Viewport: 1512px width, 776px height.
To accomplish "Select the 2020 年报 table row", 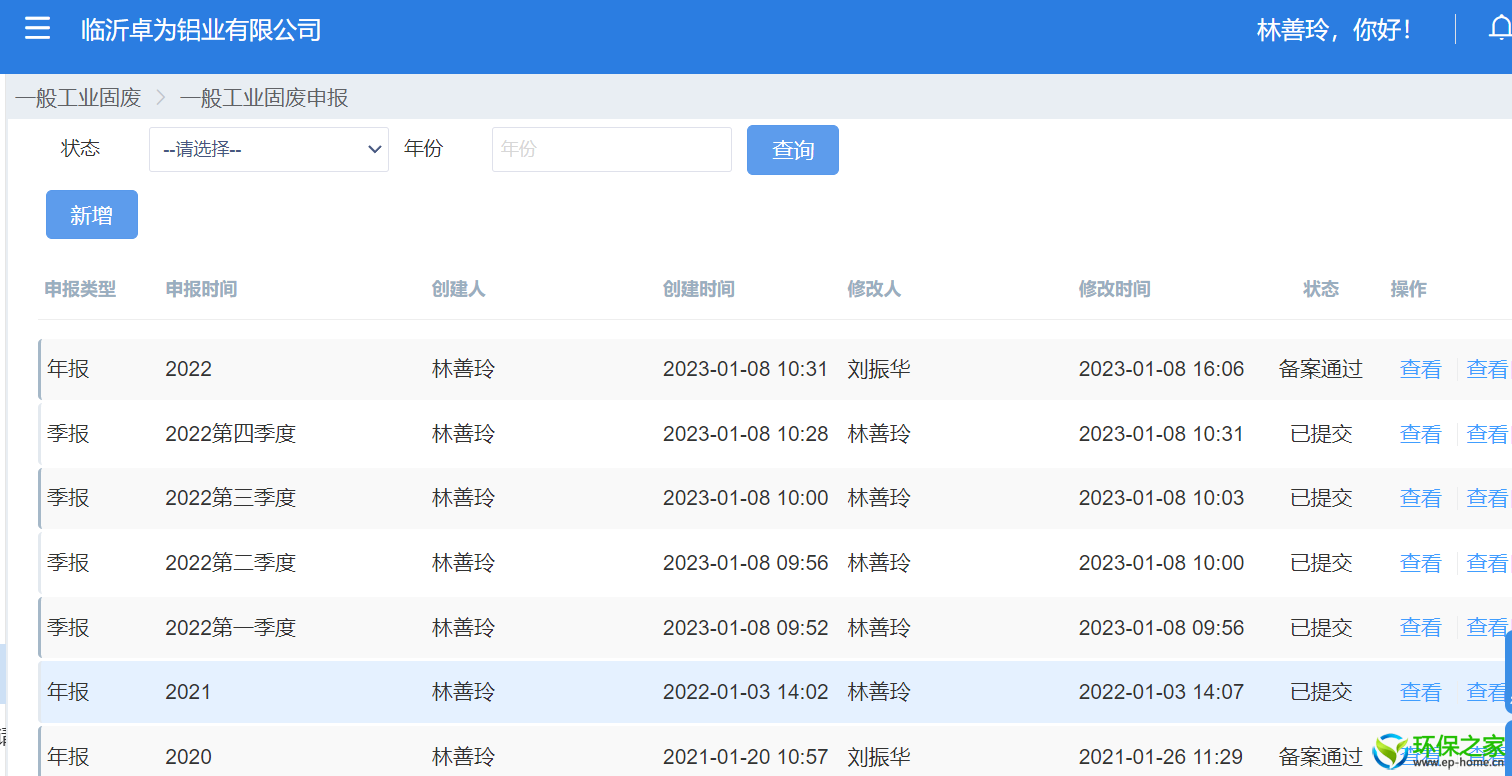I will (x=775, y=752).
